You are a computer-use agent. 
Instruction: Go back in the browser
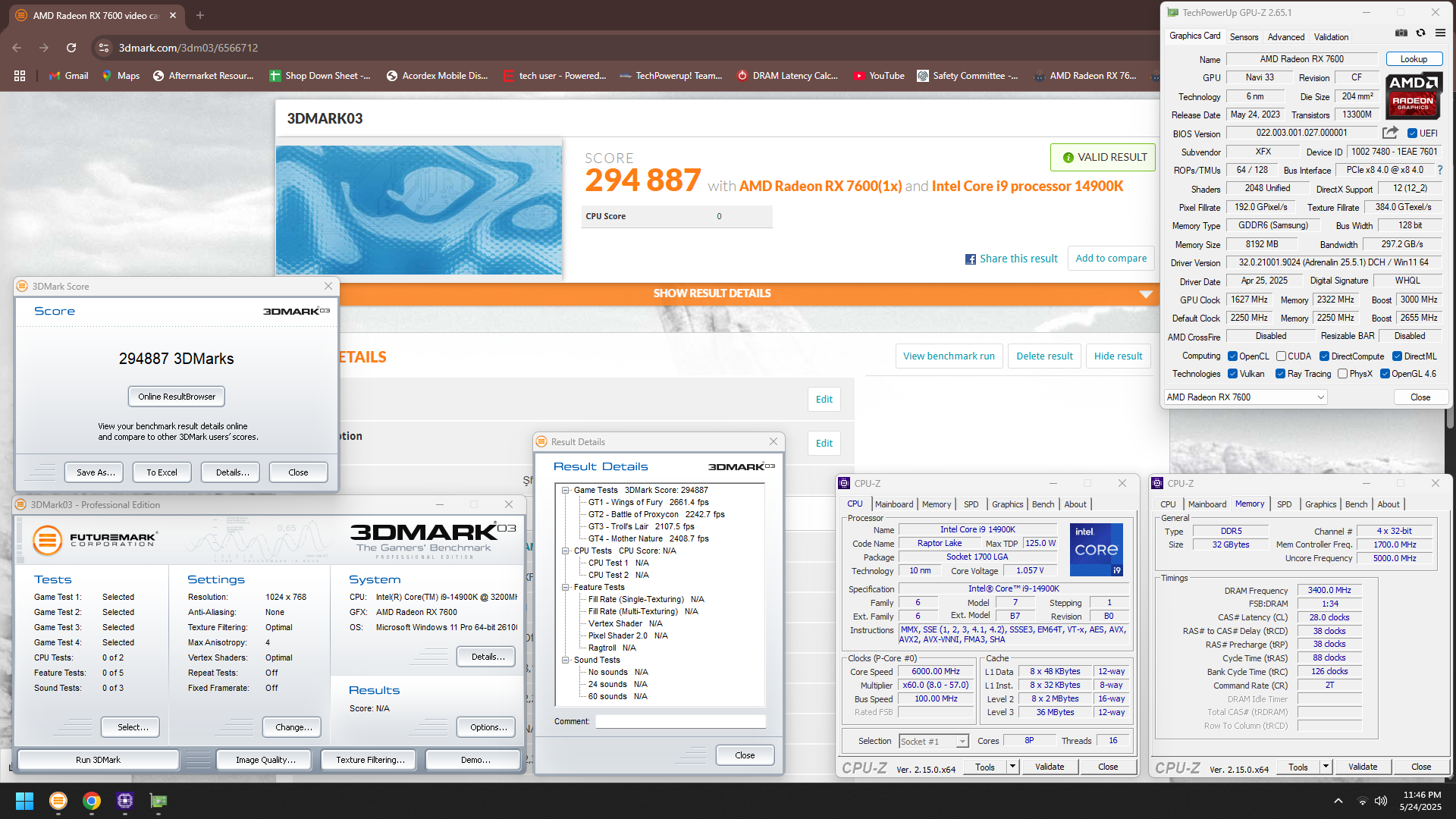click(17, 48)
